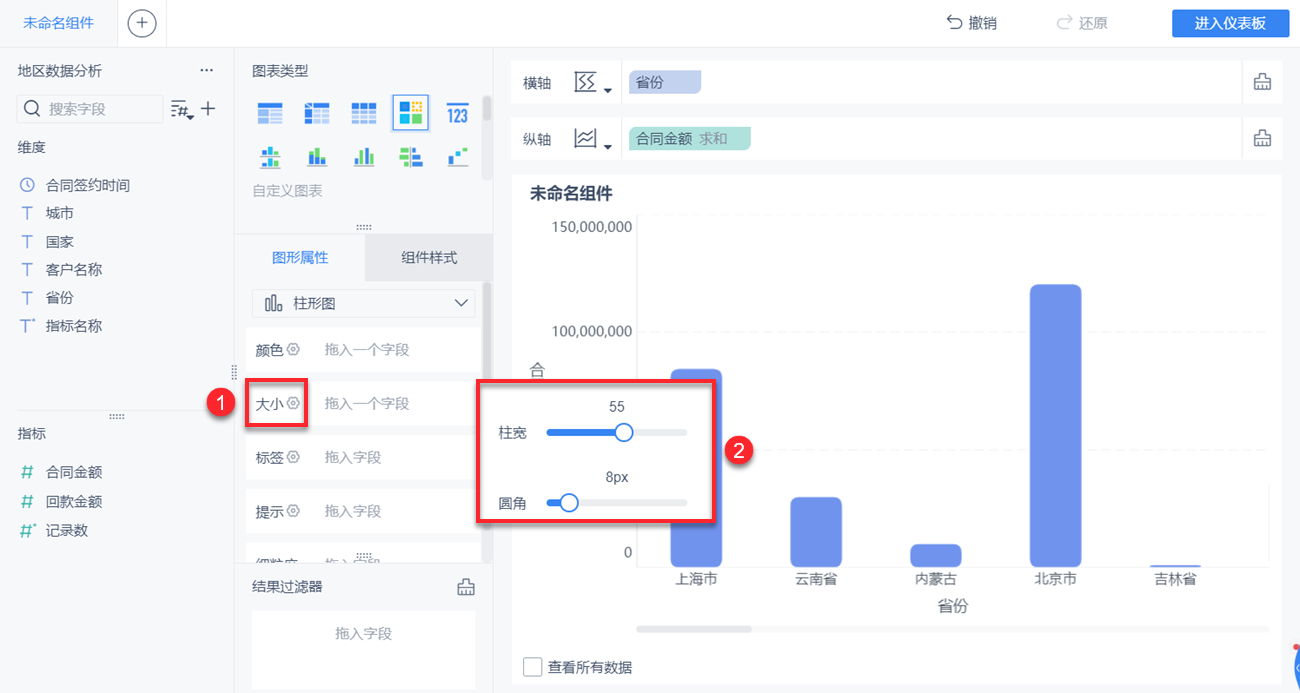The image size is (1300, 693).
Task: Select the multi-series column chart type icon
Action: (x=364, y=157)
